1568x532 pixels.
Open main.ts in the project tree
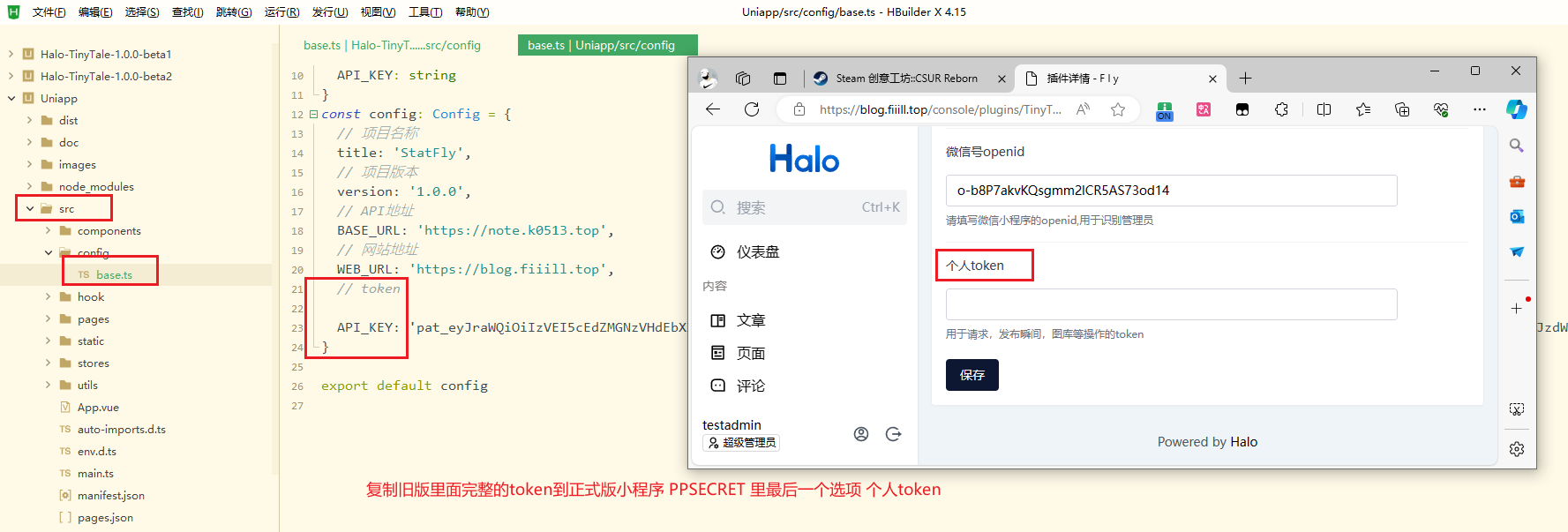(x=95, y=473)
